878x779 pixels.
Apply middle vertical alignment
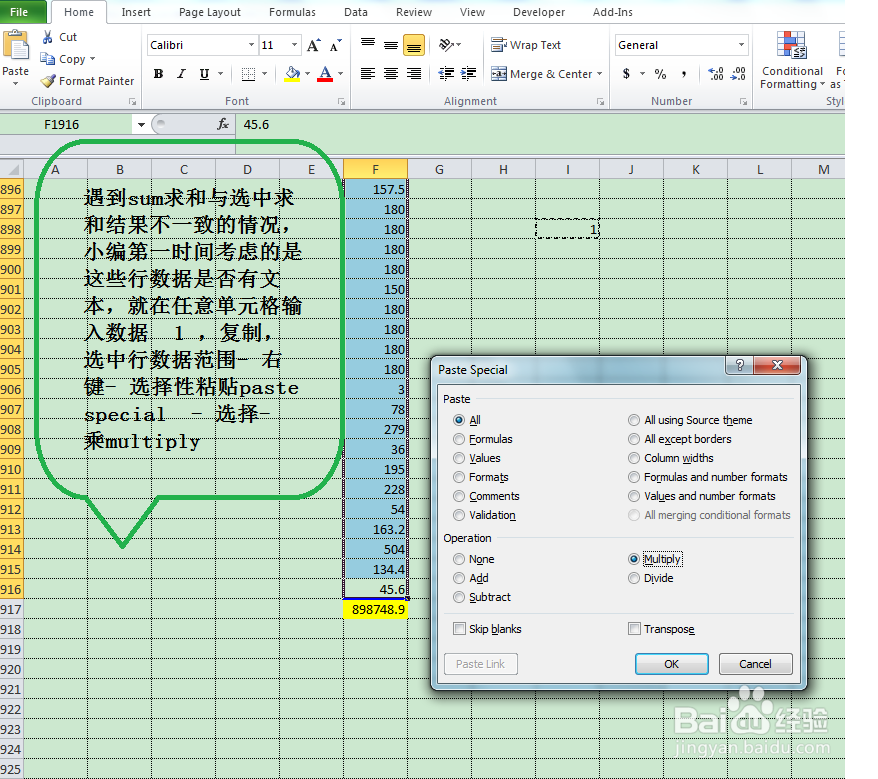coord(391,45)
